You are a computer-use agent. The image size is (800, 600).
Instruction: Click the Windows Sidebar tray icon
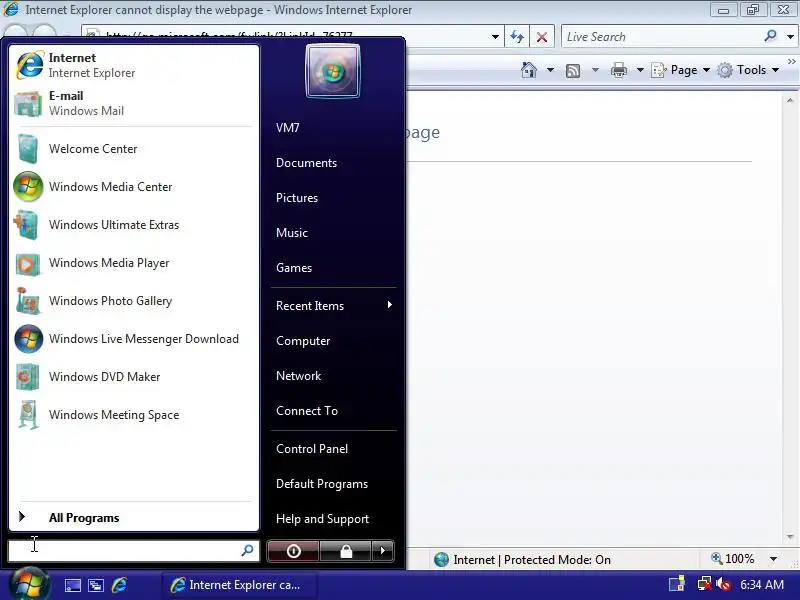(677, 584)
